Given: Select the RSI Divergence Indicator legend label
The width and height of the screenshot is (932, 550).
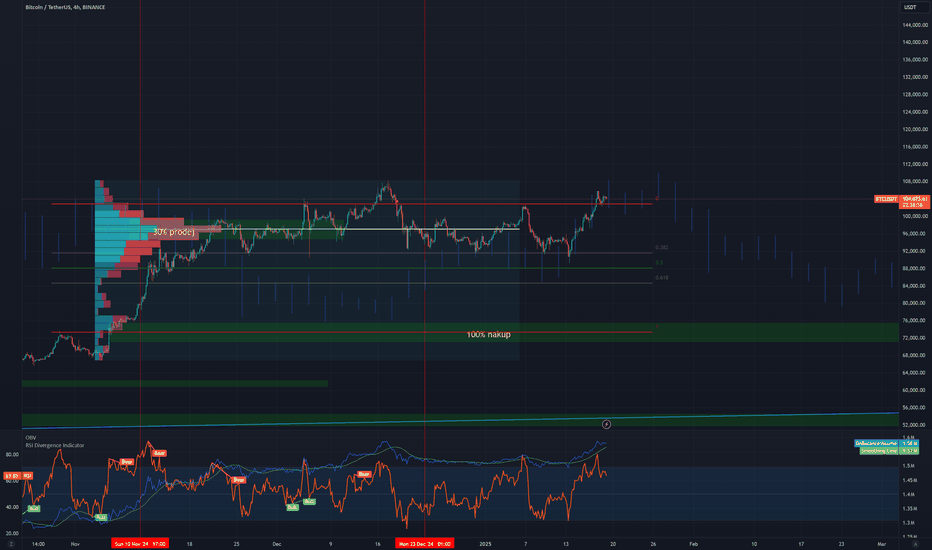Looking at the screenshot, I should (x=55, y=445).
